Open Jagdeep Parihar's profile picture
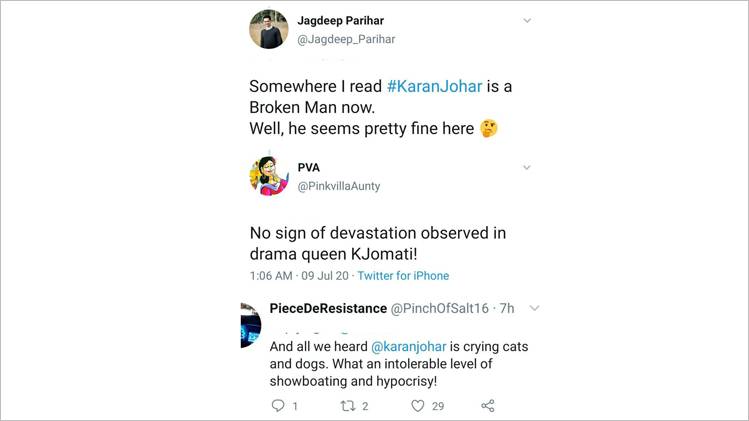The height and width of the screenshot is (421, 749). (268, 30)
